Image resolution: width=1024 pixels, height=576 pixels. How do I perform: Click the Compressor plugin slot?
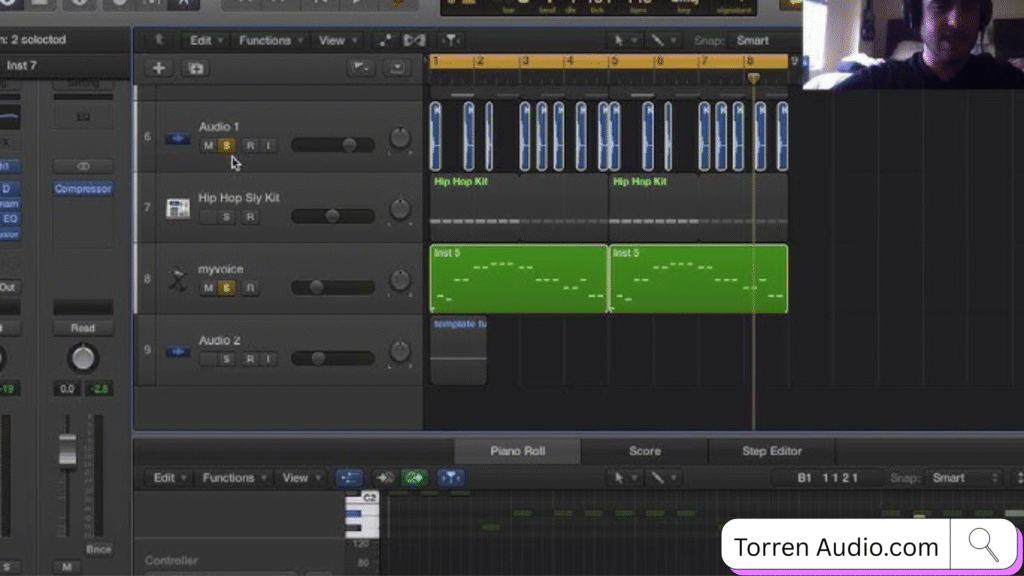(82, 188)
